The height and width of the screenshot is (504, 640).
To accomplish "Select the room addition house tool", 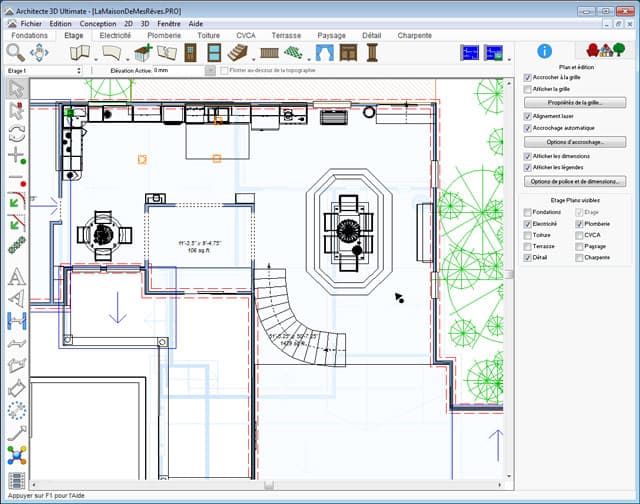I will pos(143,53).
